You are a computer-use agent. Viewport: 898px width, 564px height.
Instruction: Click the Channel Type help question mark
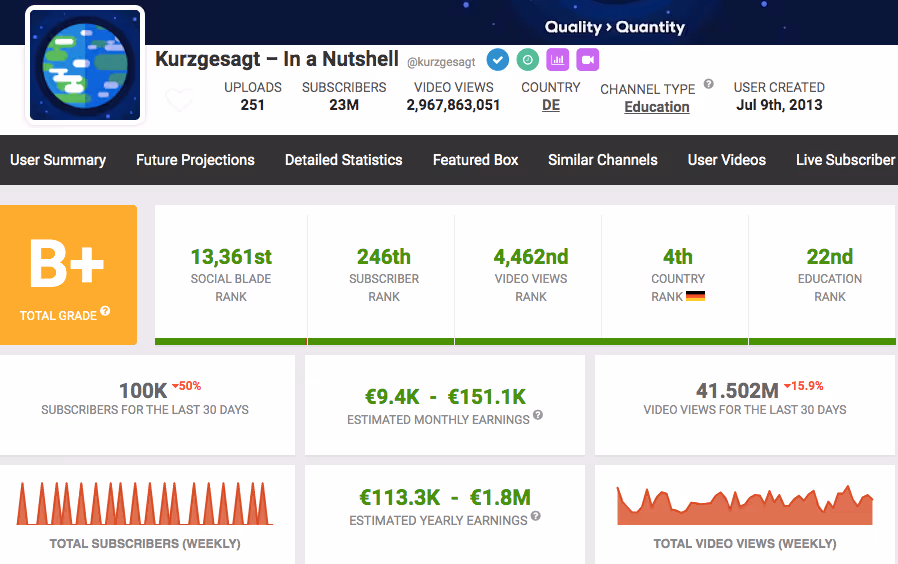[x=708, y=84]
